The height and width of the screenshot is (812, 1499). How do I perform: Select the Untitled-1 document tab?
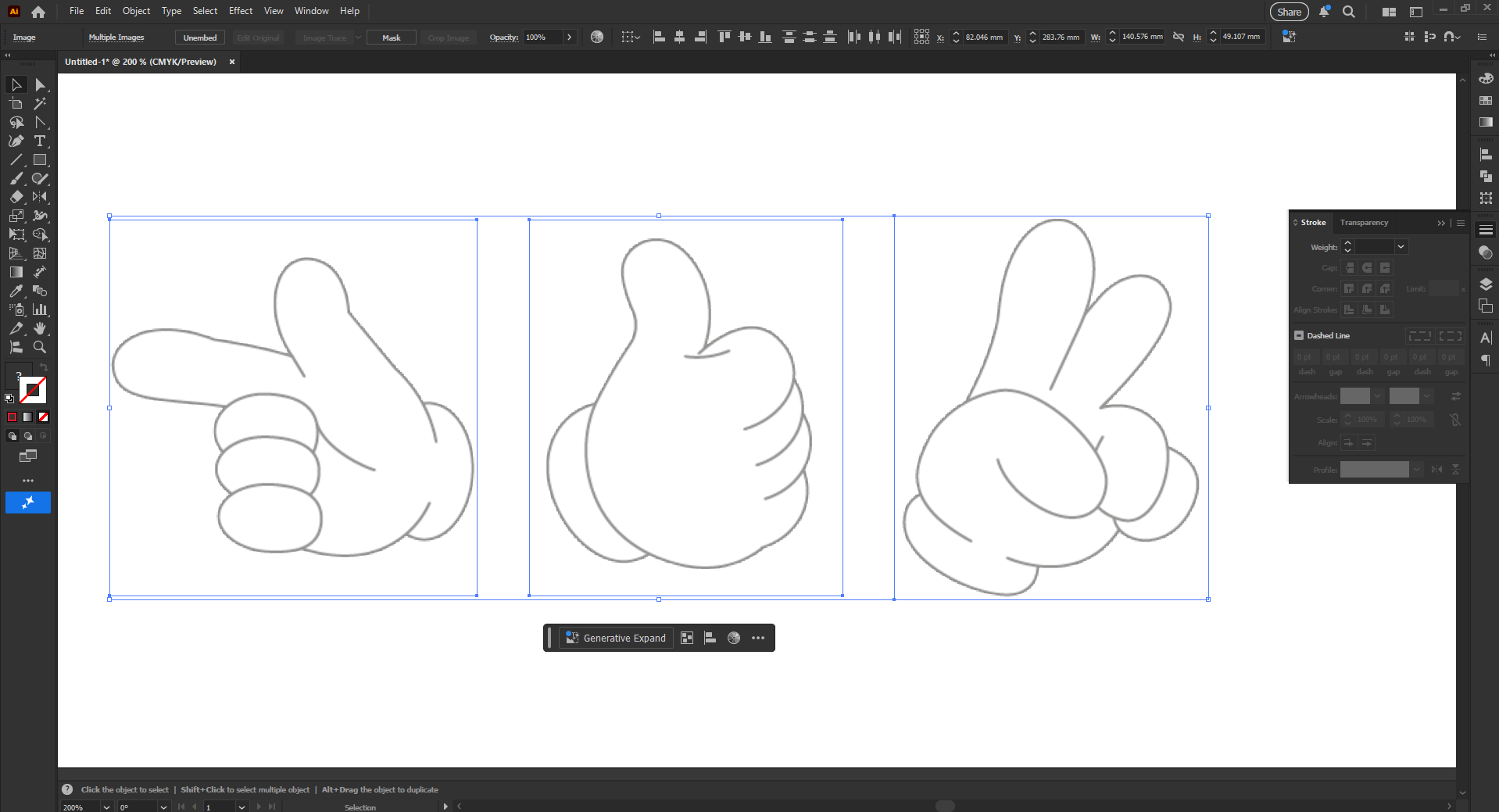pos(141,62)
